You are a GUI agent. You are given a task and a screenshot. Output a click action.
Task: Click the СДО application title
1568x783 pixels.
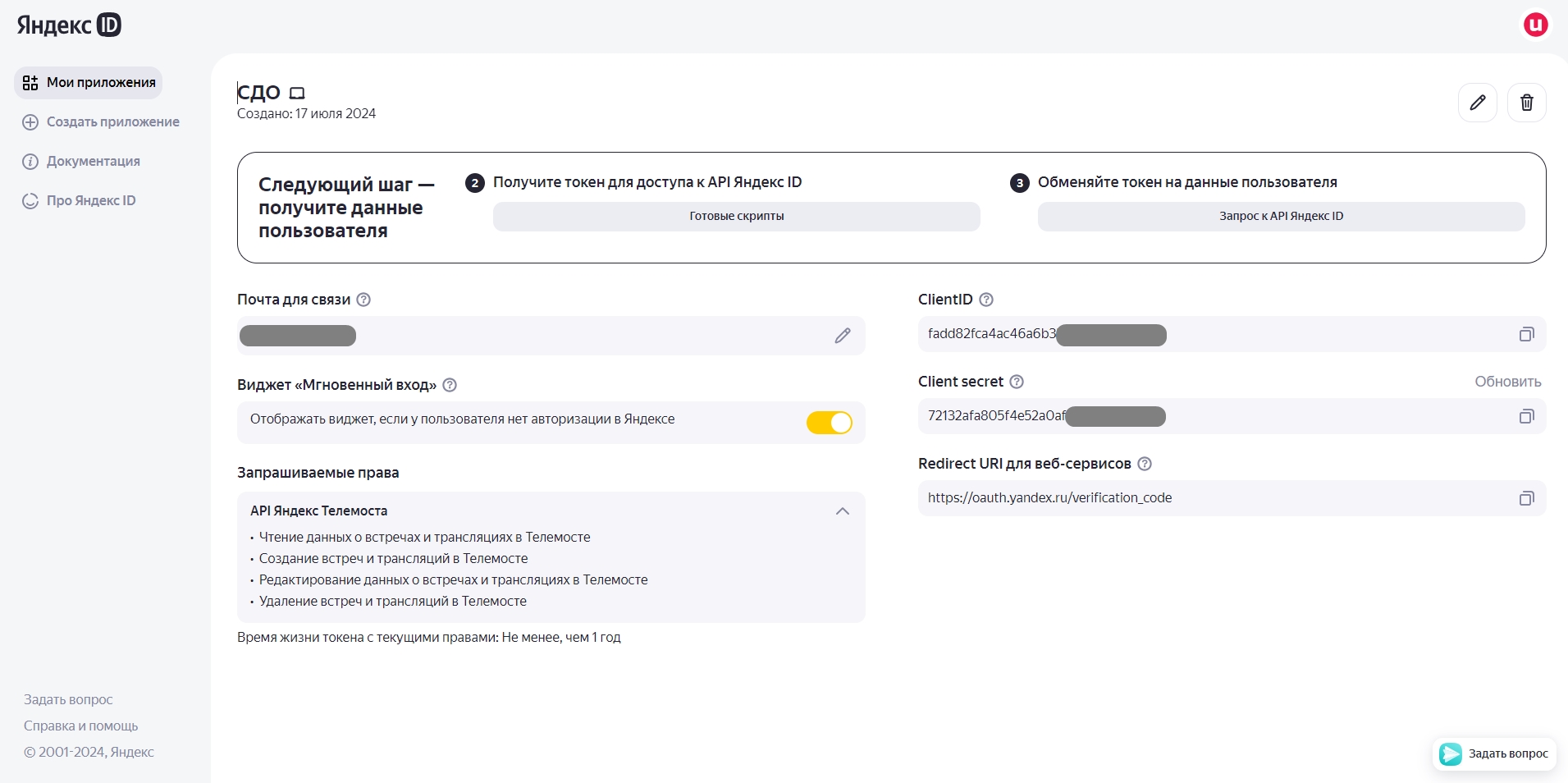(x=258, y=93)
